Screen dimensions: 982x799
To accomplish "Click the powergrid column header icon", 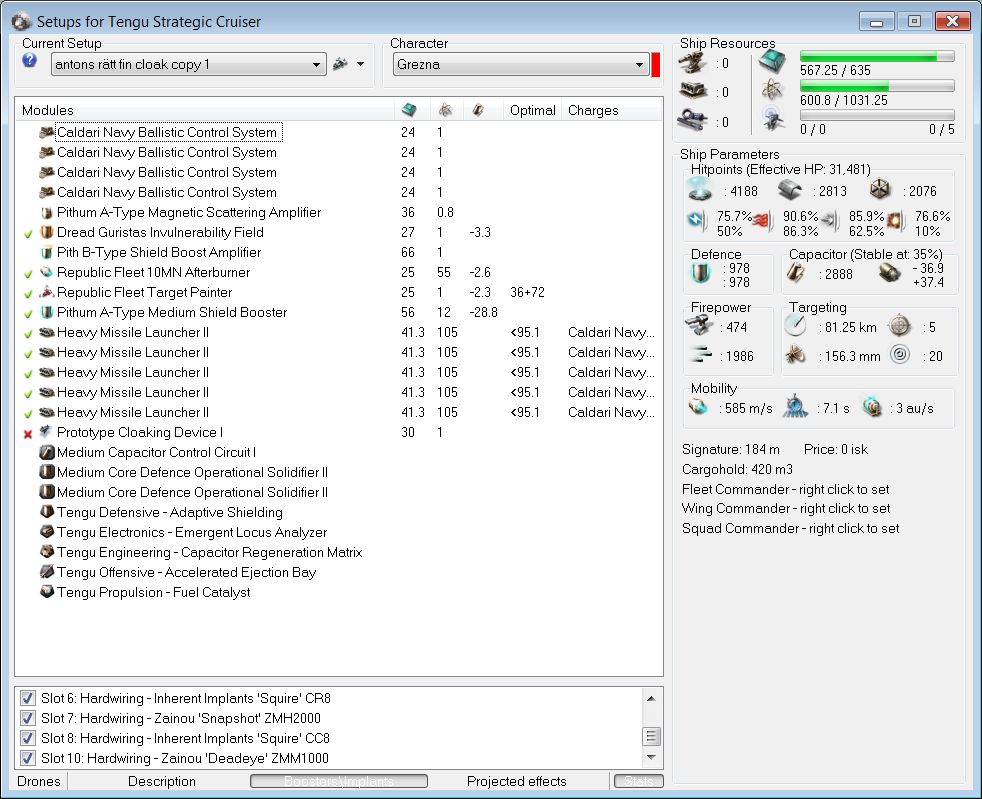I will (x=445, y=110).
